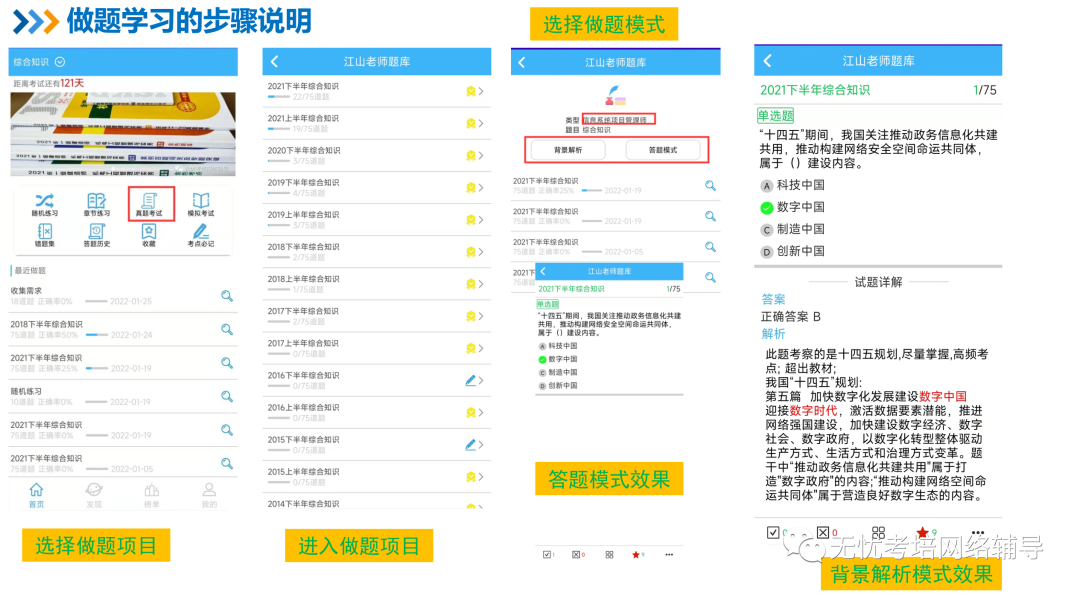Select option A 科技中国 in detail screen

(793, 185)
